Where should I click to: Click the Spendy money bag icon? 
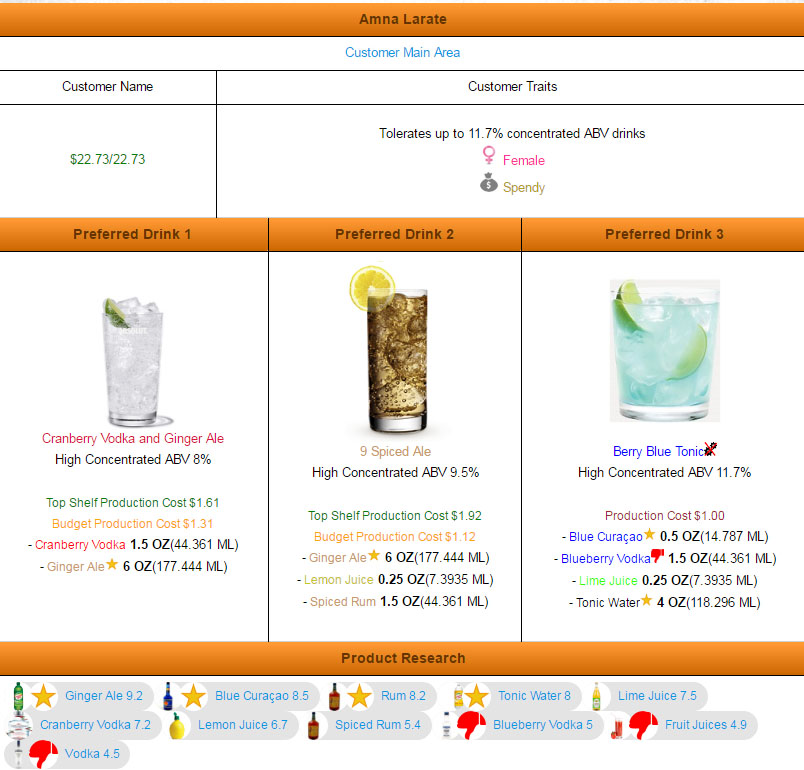point(489,184)
